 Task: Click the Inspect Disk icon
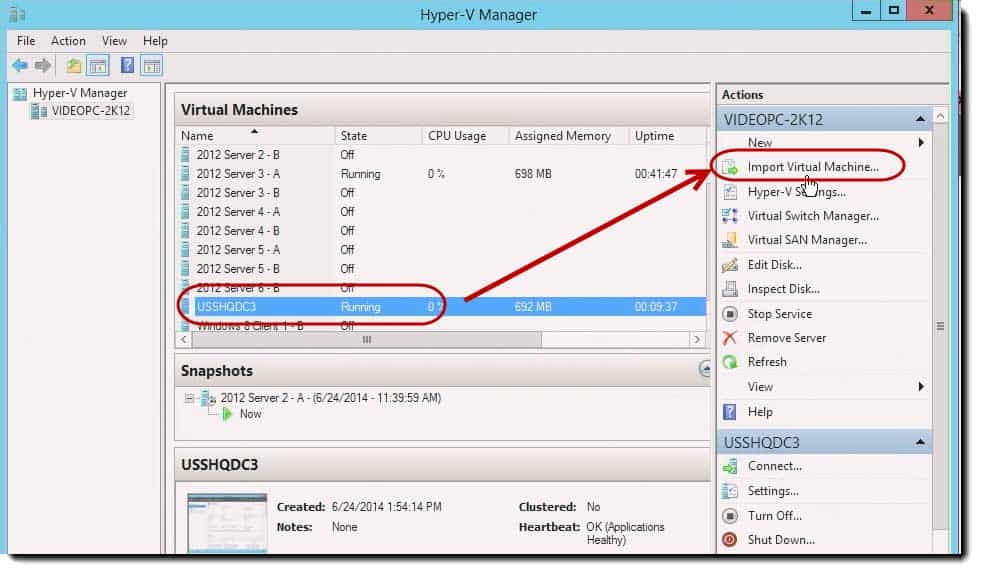730,289
